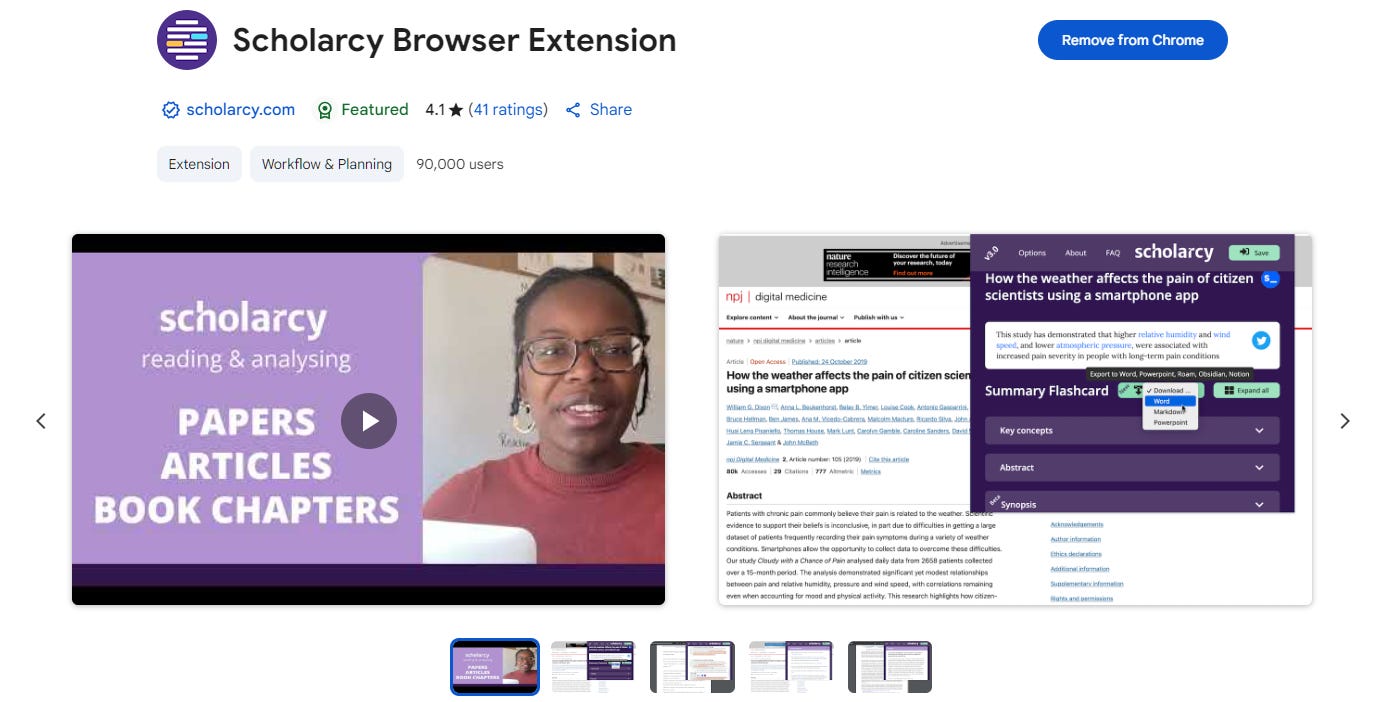This screenshot has width=1382, height=702.
Task: Open the 41 ratings link
Action: pyautogui.click(x=508, y=110)
